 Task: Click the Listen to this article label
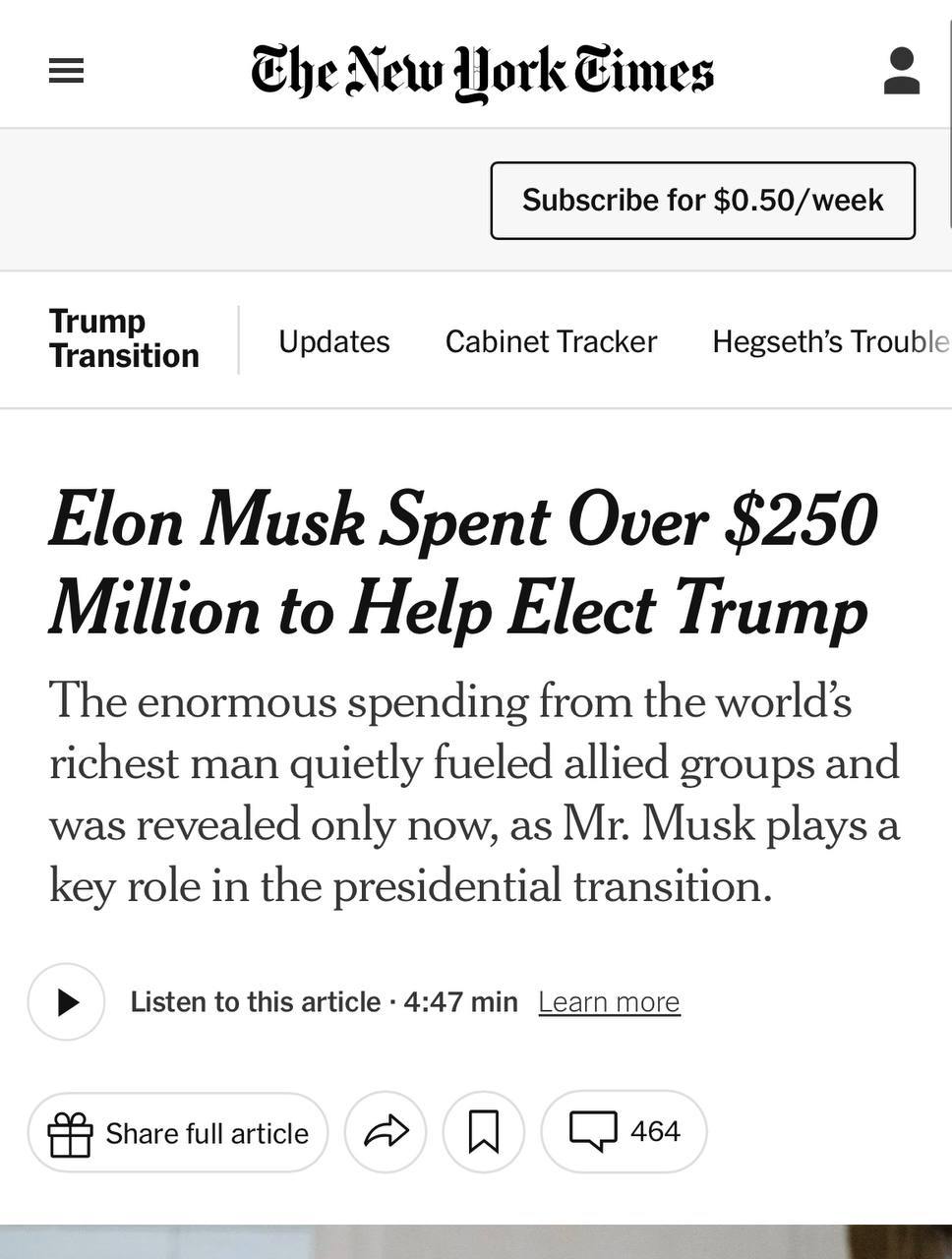pyautogui.click(x=255, y=1001)
